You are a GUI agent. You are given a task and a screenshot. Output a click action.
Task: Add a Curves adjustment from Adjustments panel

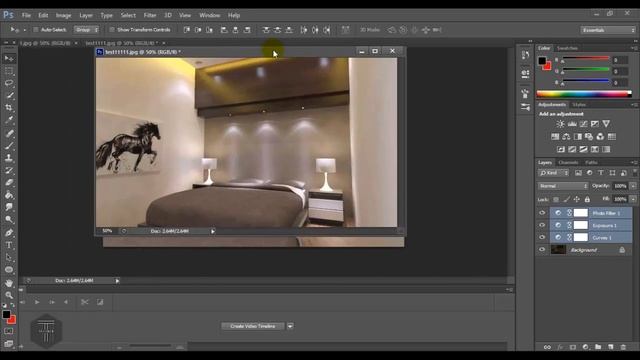(x=584, y=124)
